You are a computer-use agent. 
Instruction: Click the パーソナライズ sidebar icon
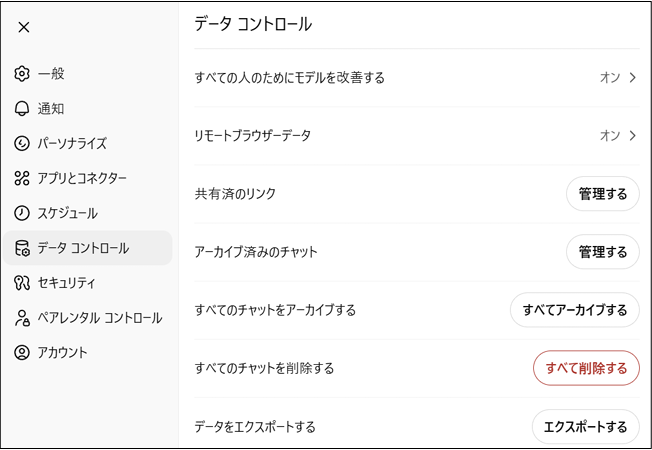[22, 144]
